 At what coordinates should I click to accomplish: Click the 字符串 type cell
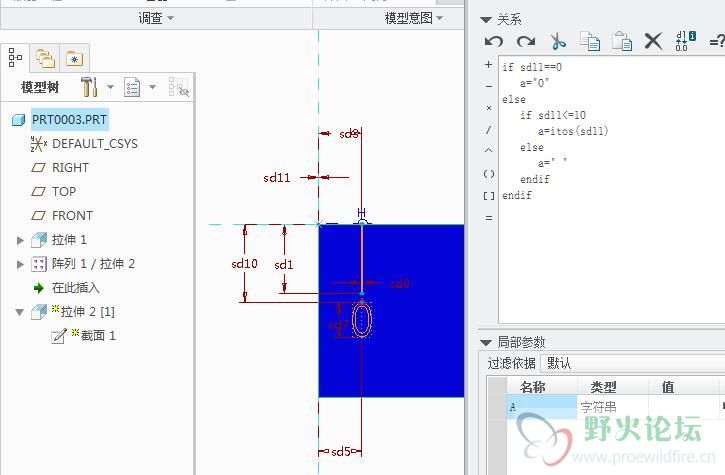pyautogui.click(x=613, y=407)
